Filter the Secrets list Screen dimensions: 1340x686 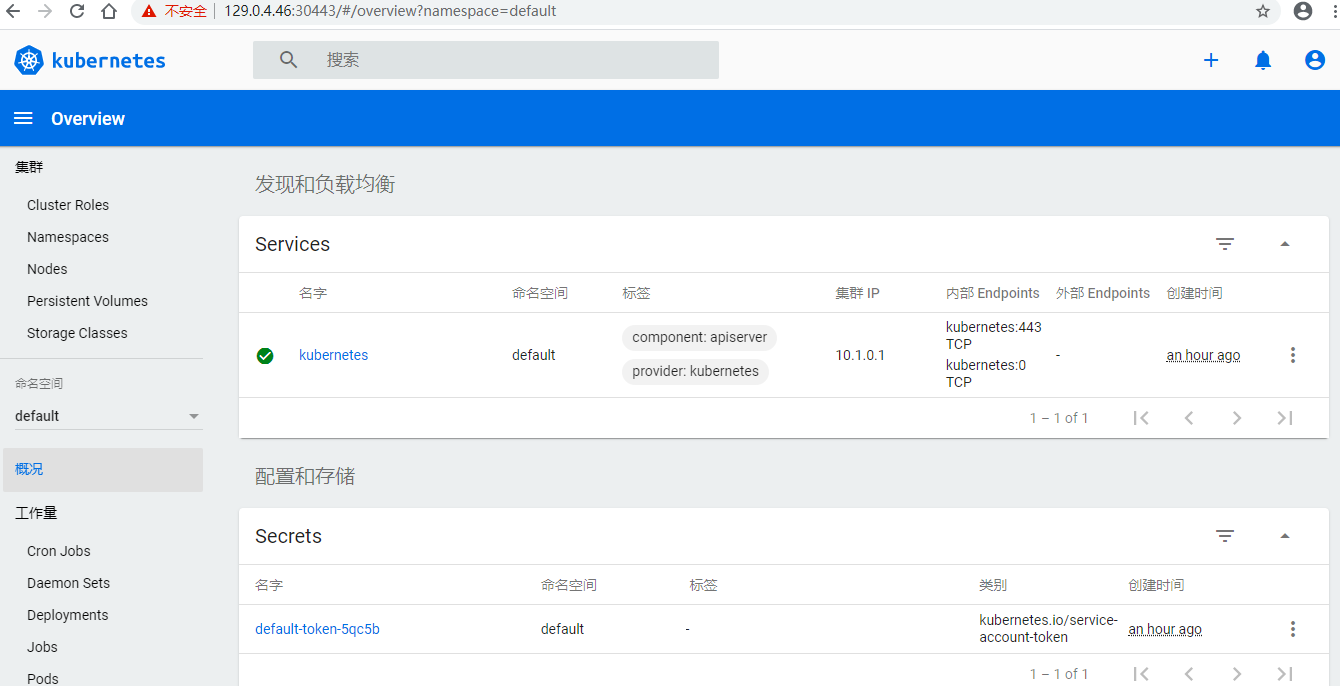[1225, 536]
